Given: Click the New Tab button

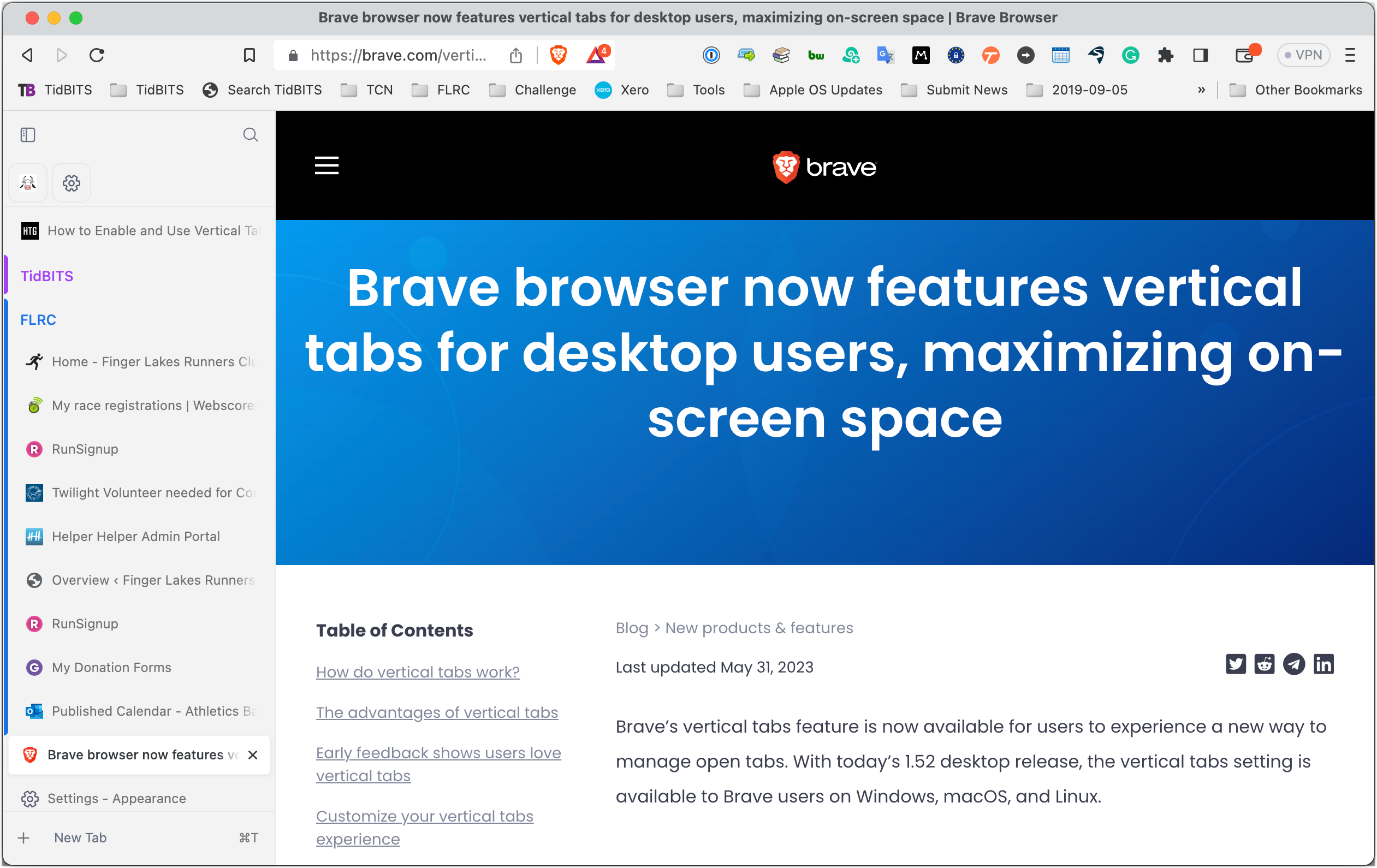Looking at the screenshot, I should (80, 837).
